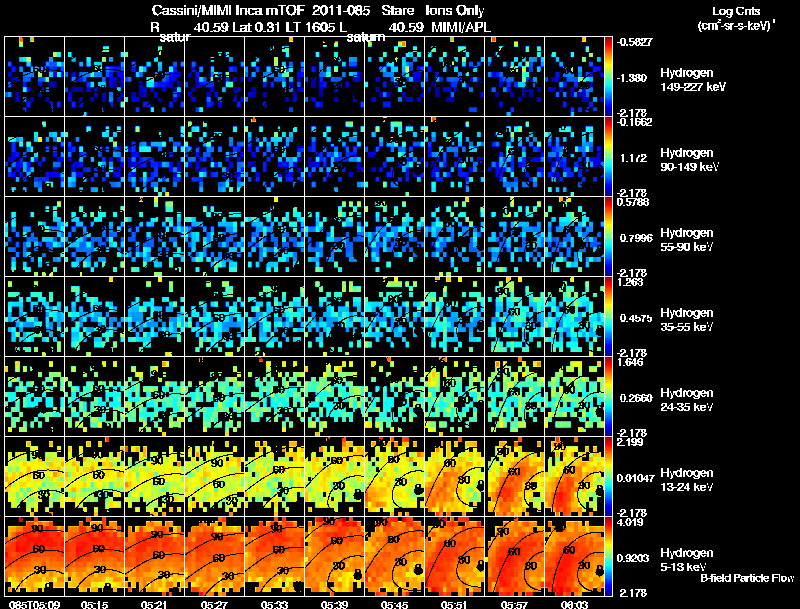This screenshot has width=800, height=609.
Task: Click the '05:27' time axis label
Action: tap(214, 604)
